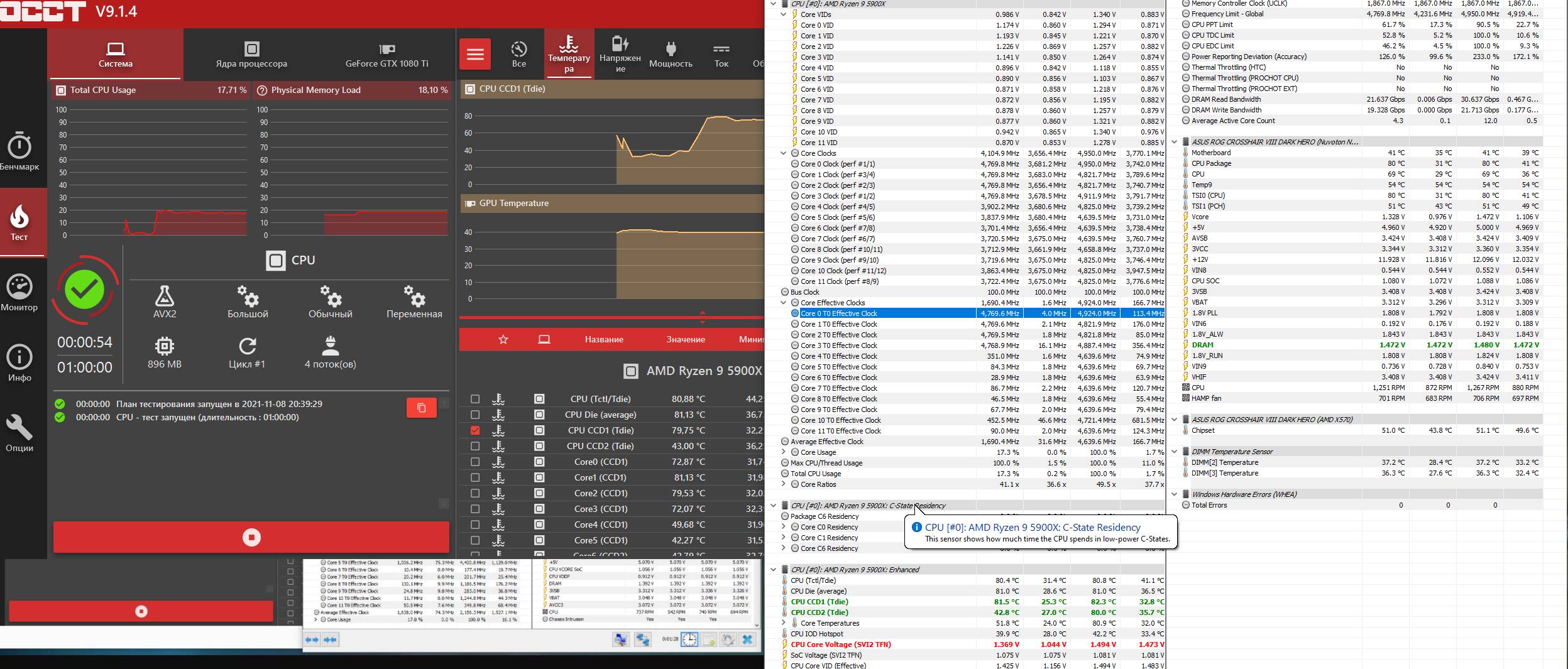Check the Core0 (CCD1) sensor checkbox
This screenshot has height=669, width=1568.
[475, 462]
